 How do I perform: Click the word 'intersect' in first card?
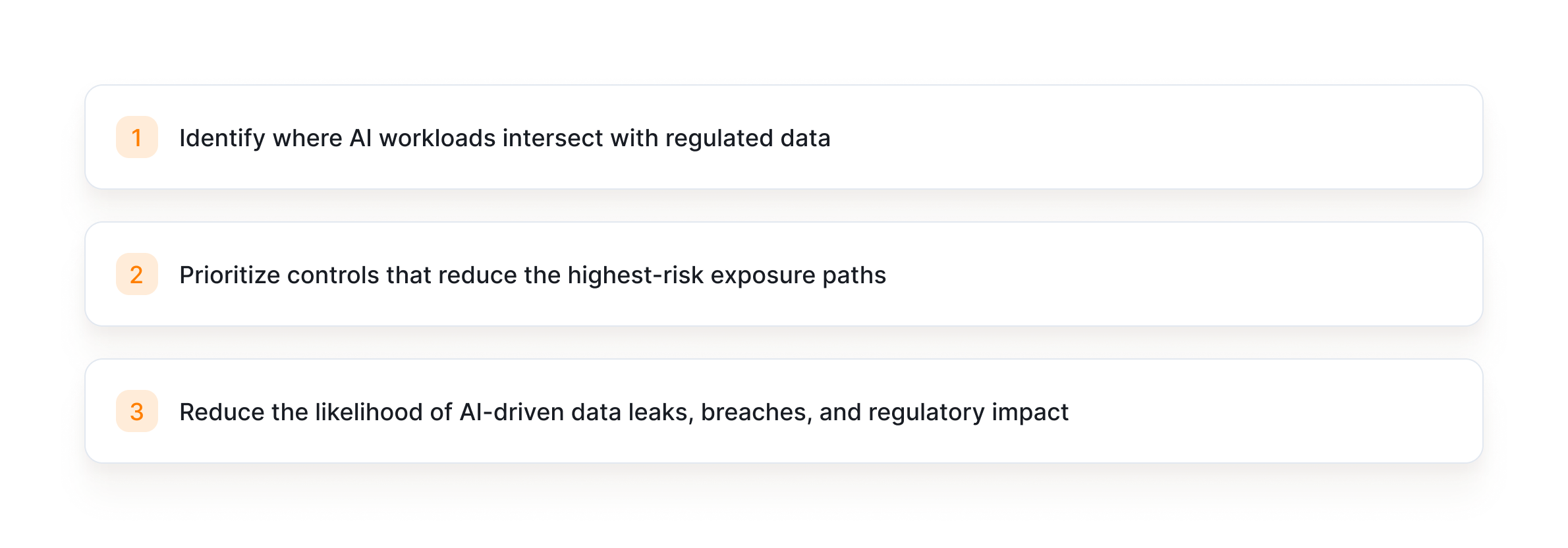[x=552, y=138]
